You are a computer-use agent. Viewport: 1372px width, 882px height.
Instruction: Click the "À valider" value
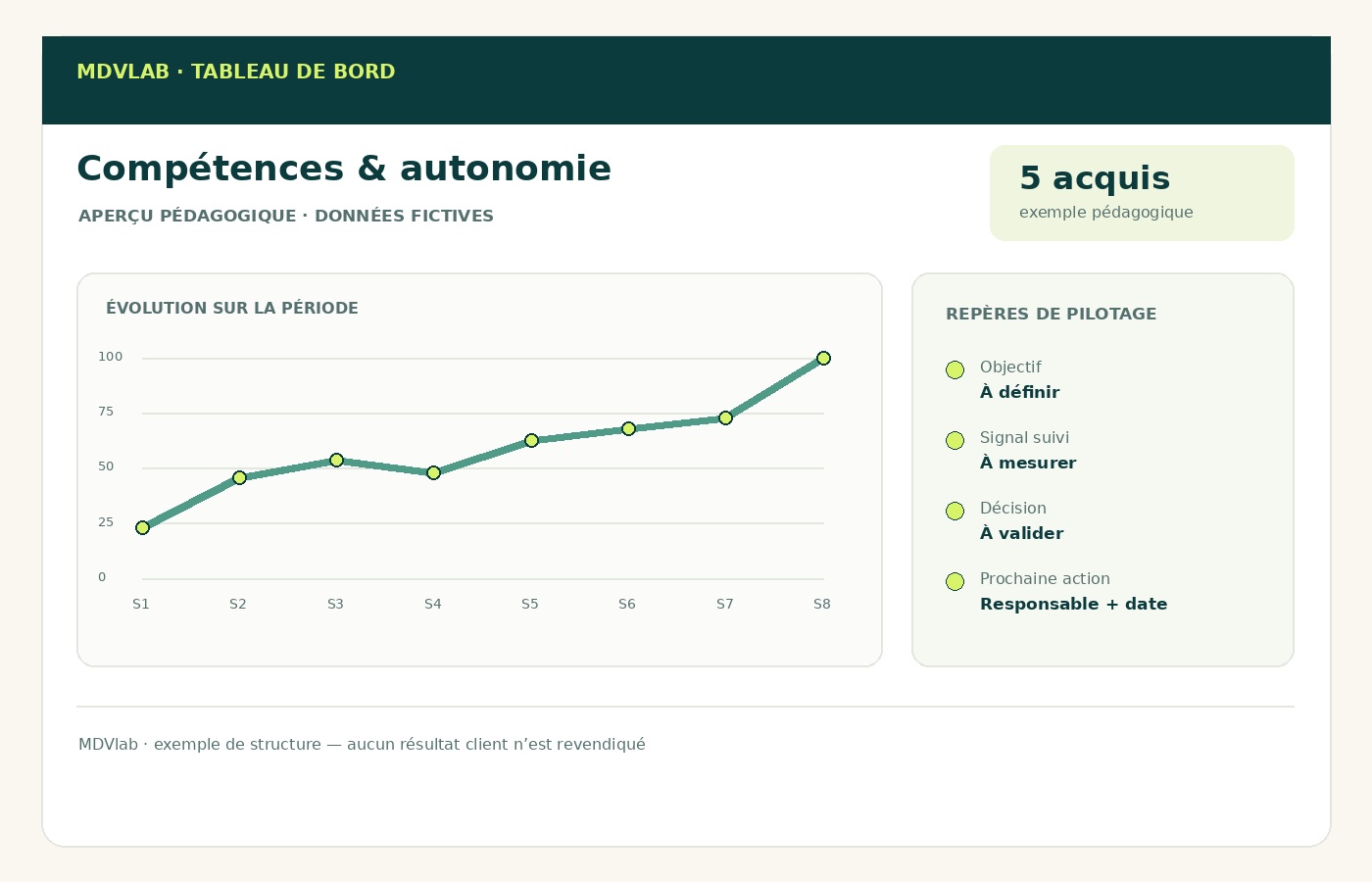tap(1022, 533)
